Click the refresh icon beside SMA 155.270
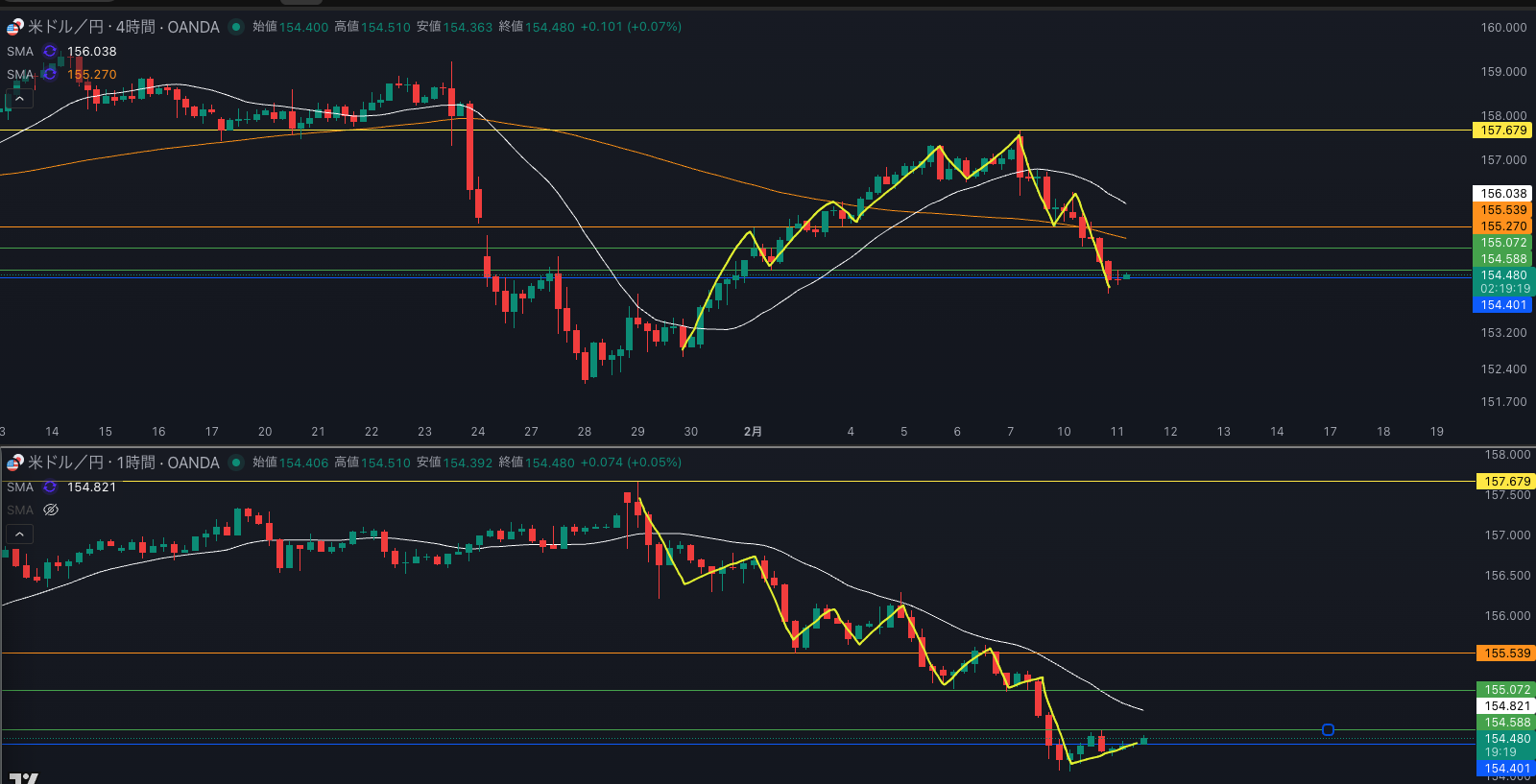Screen dimensions: 1536x784 coord(50,74)
